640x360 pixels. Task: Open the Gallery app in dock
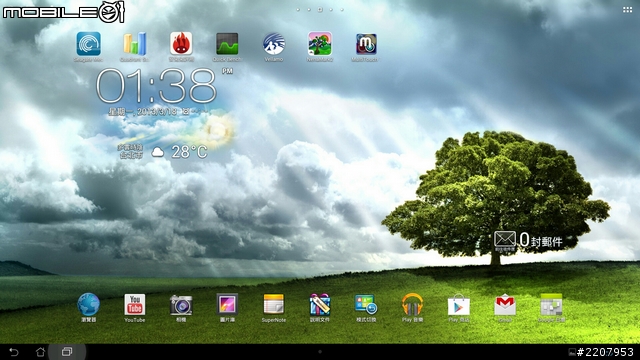227,304
